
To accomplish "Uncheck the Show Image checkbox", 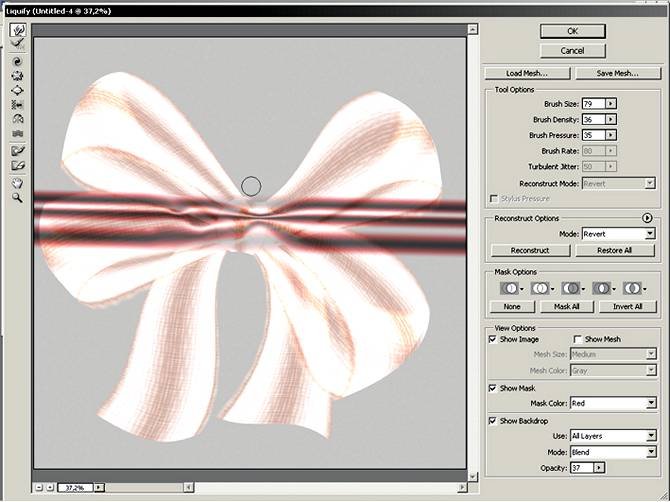I will coord(492,339).
